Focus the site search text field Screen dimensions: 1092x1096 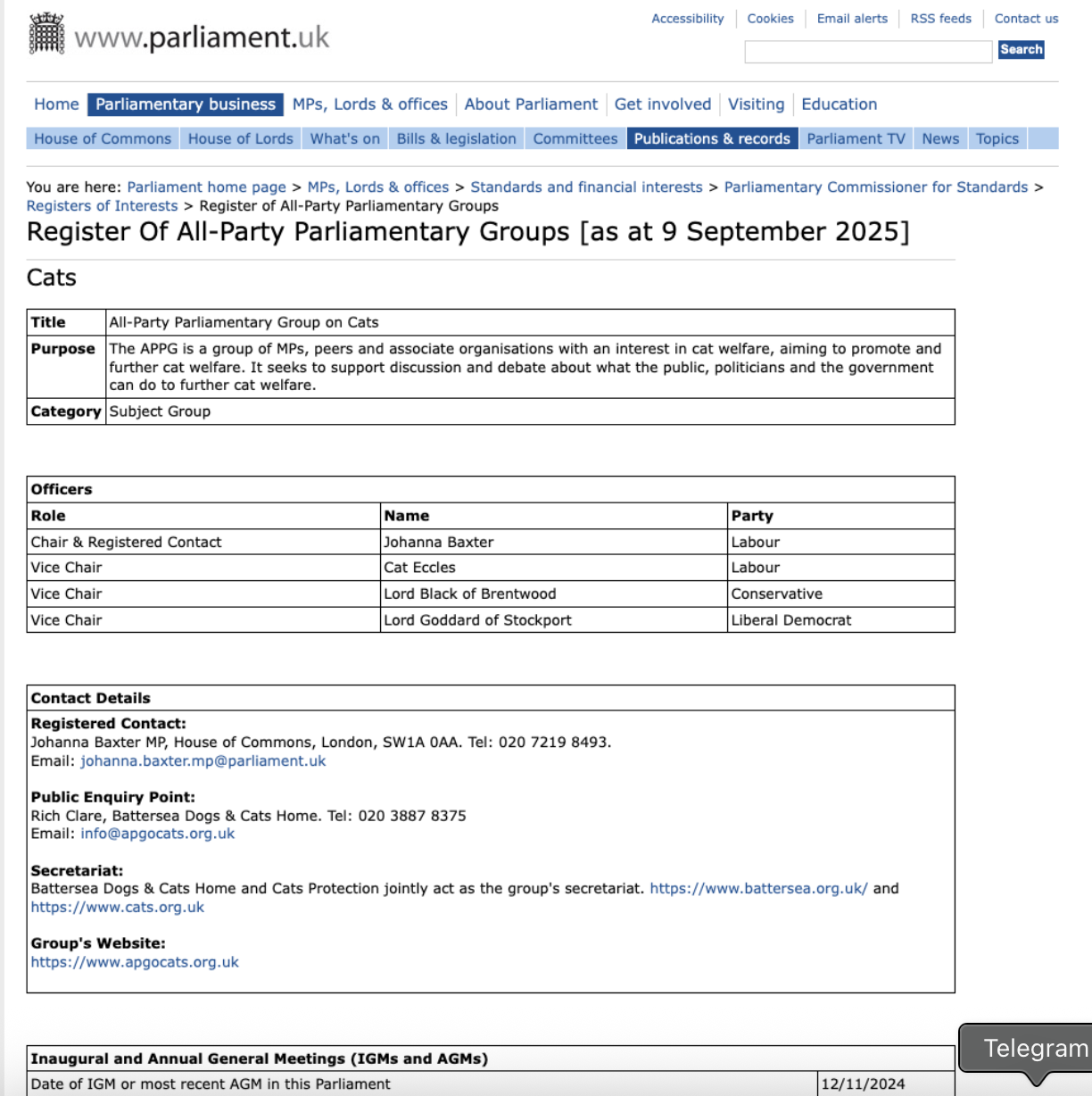868,52
